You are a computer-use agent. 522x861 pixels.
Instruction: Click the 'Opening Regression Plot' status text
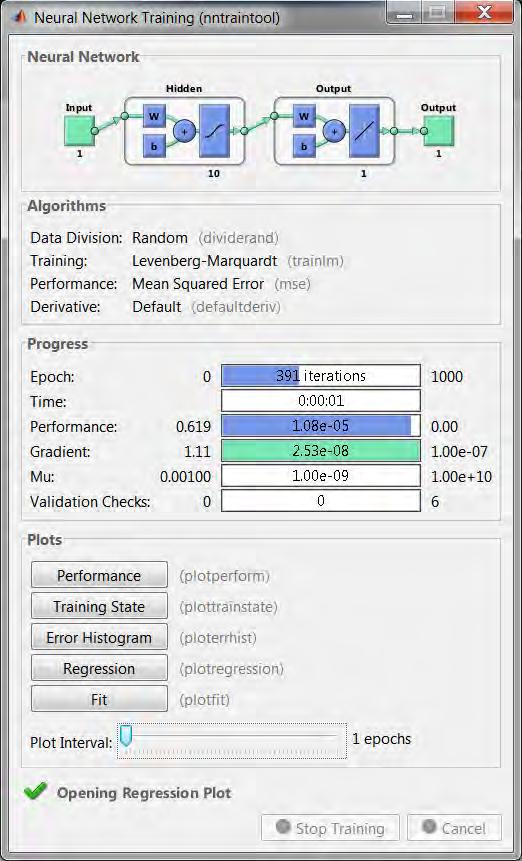[144, 793]
